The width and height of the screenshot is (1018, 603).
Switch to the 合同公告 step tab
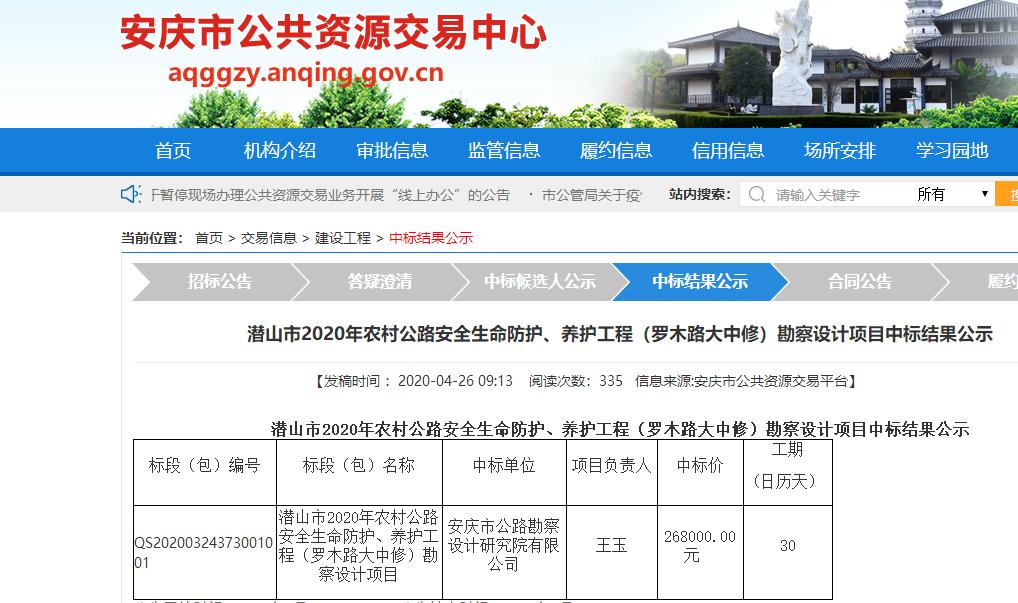click(x=860, y=282)
